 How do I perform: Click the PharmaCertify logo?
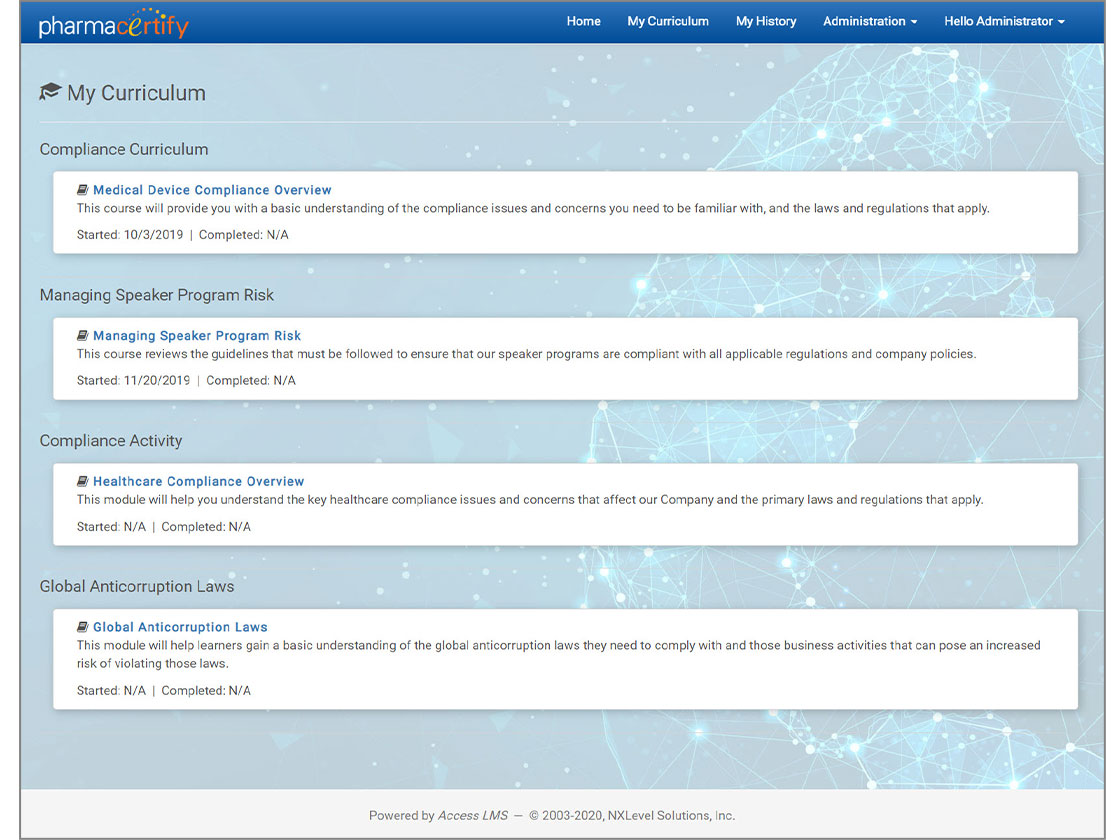[x=113, y=24]
